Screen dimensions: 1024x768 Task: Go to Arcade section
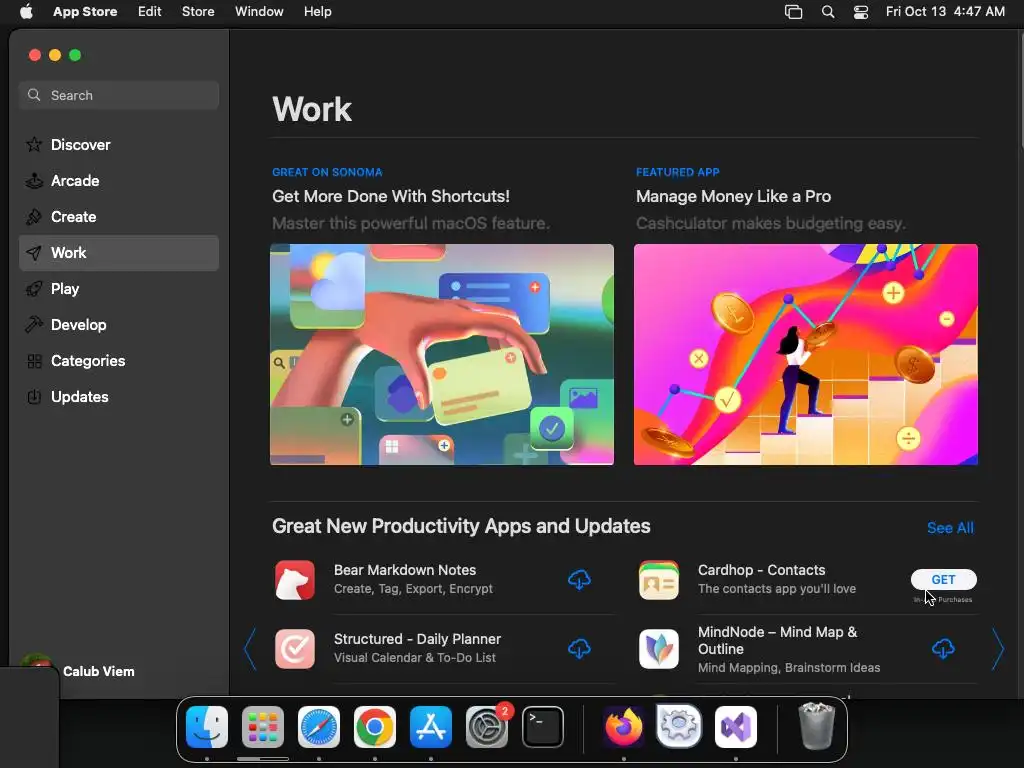click(119, 180)
